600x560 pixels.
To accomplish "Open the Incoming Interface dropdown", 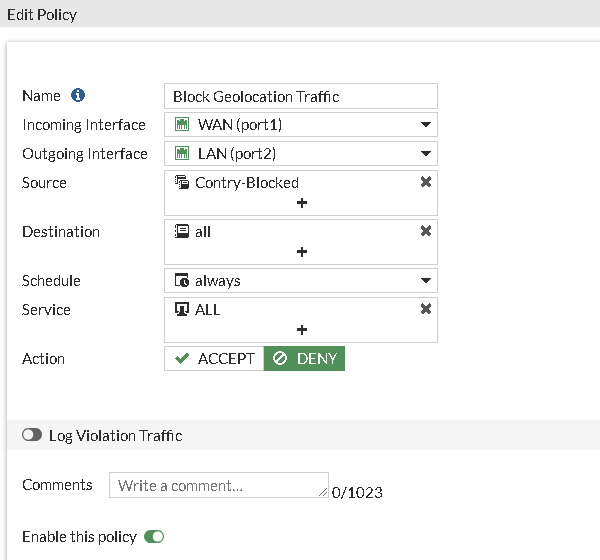I will coord(426,125).
